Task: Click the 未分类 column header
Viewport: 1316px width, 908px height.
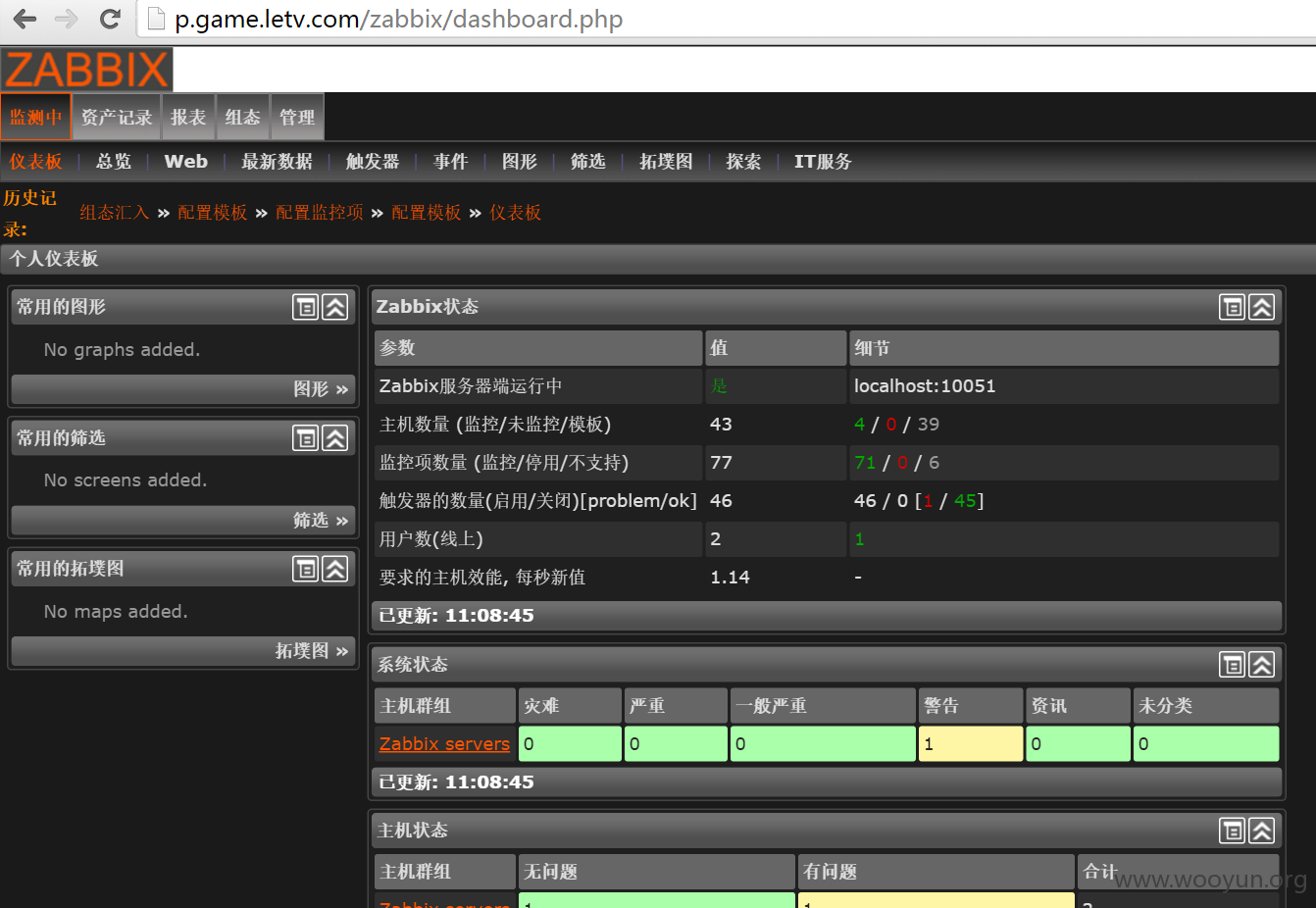Action: point(1206,706)
